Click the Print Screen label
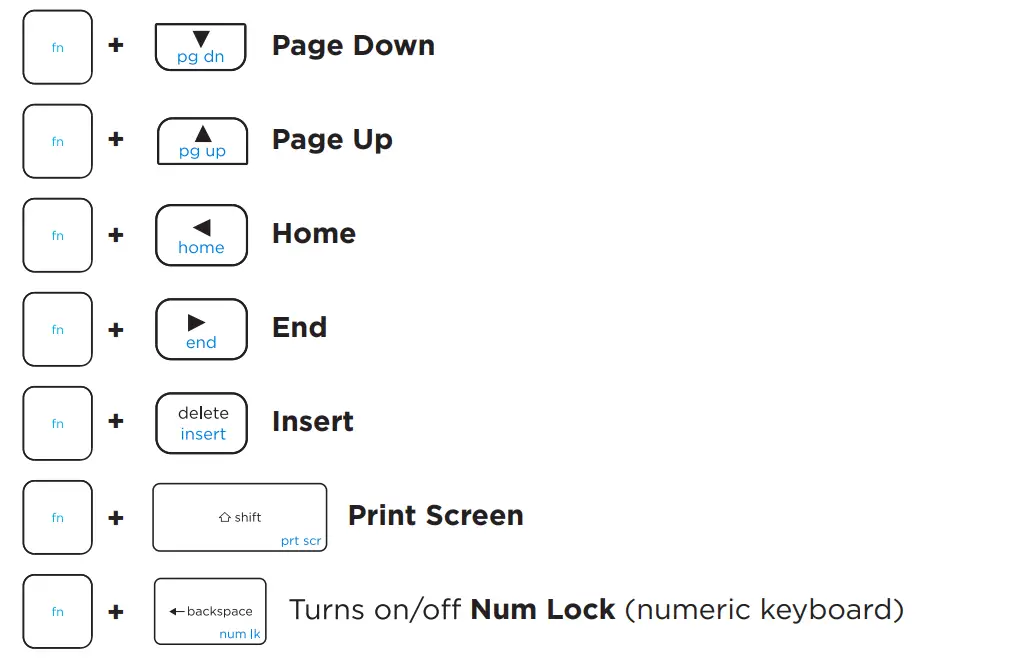Viewport: 1018px width, 658px height. 435,516
